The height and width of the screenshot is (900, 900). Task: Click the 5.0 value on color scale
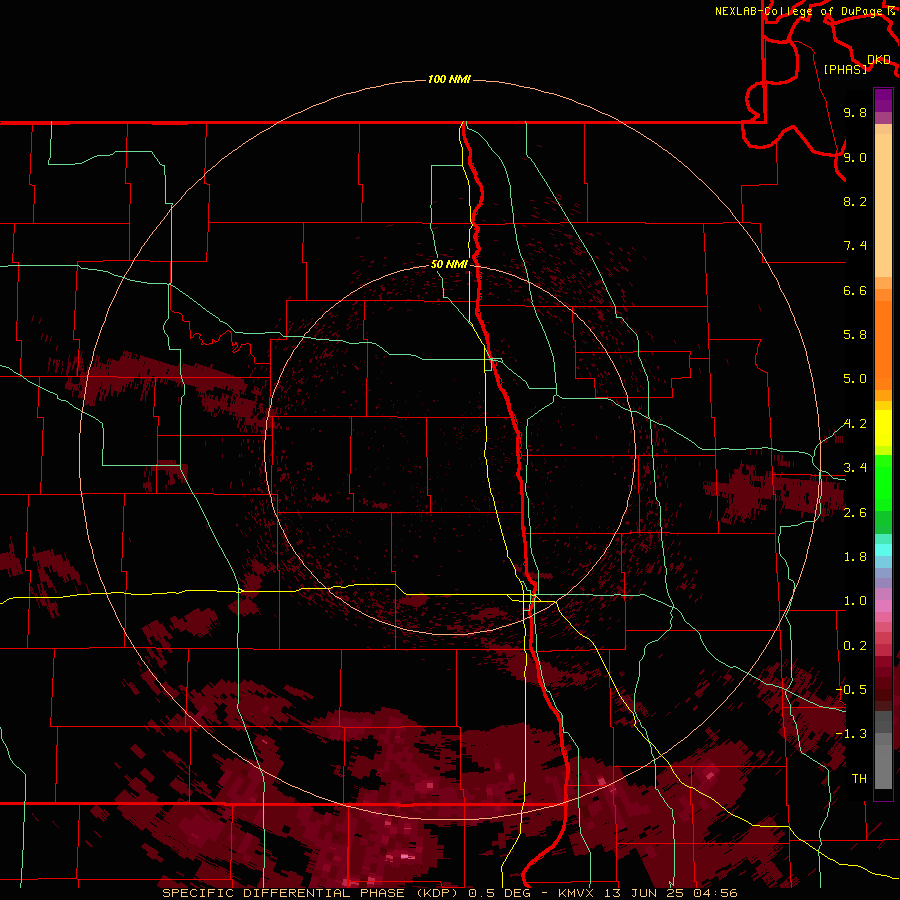855,379
